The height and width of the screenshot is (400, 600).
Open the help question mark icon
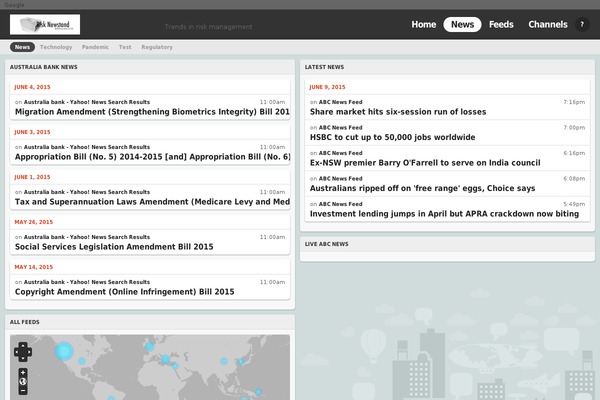coord(582,24)
